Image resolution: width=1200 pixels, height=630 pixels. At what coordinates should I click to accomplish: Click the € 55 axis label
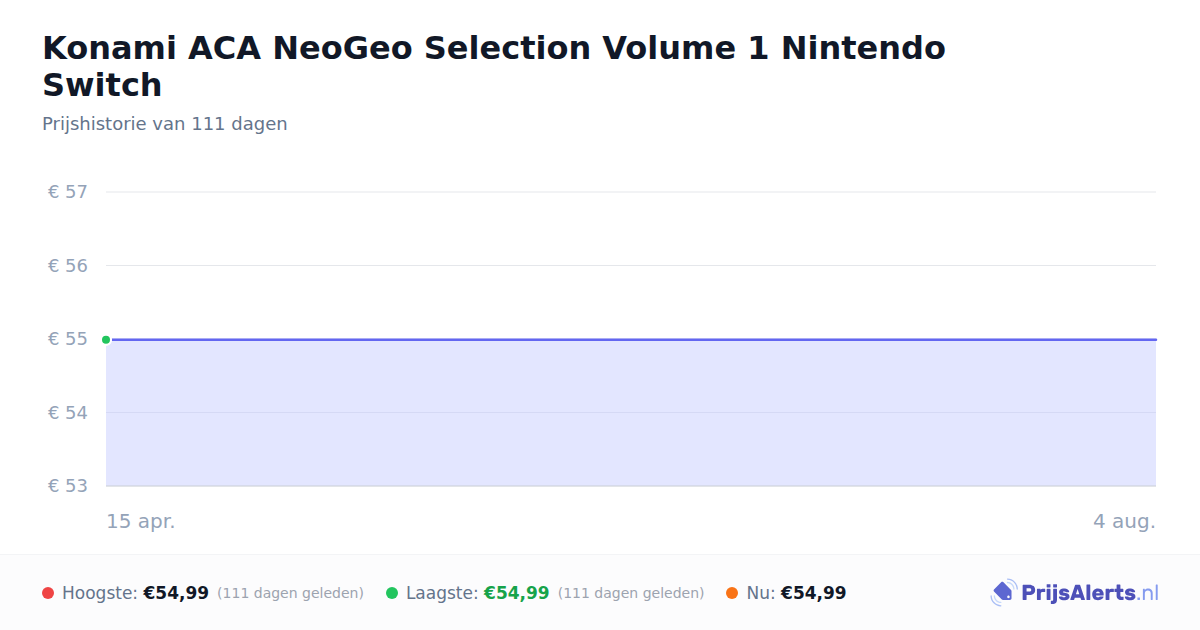coord(68,339)
